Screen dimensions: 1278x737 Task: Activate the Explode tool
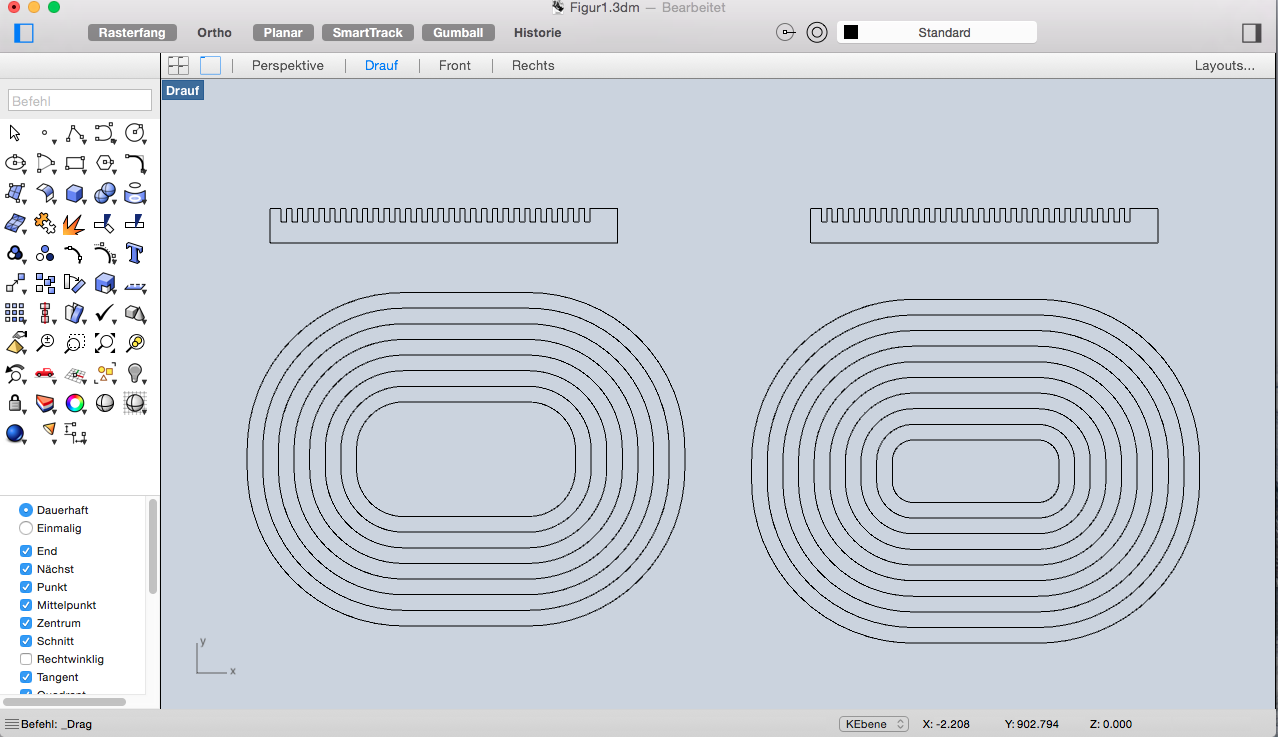click(74, 223)
